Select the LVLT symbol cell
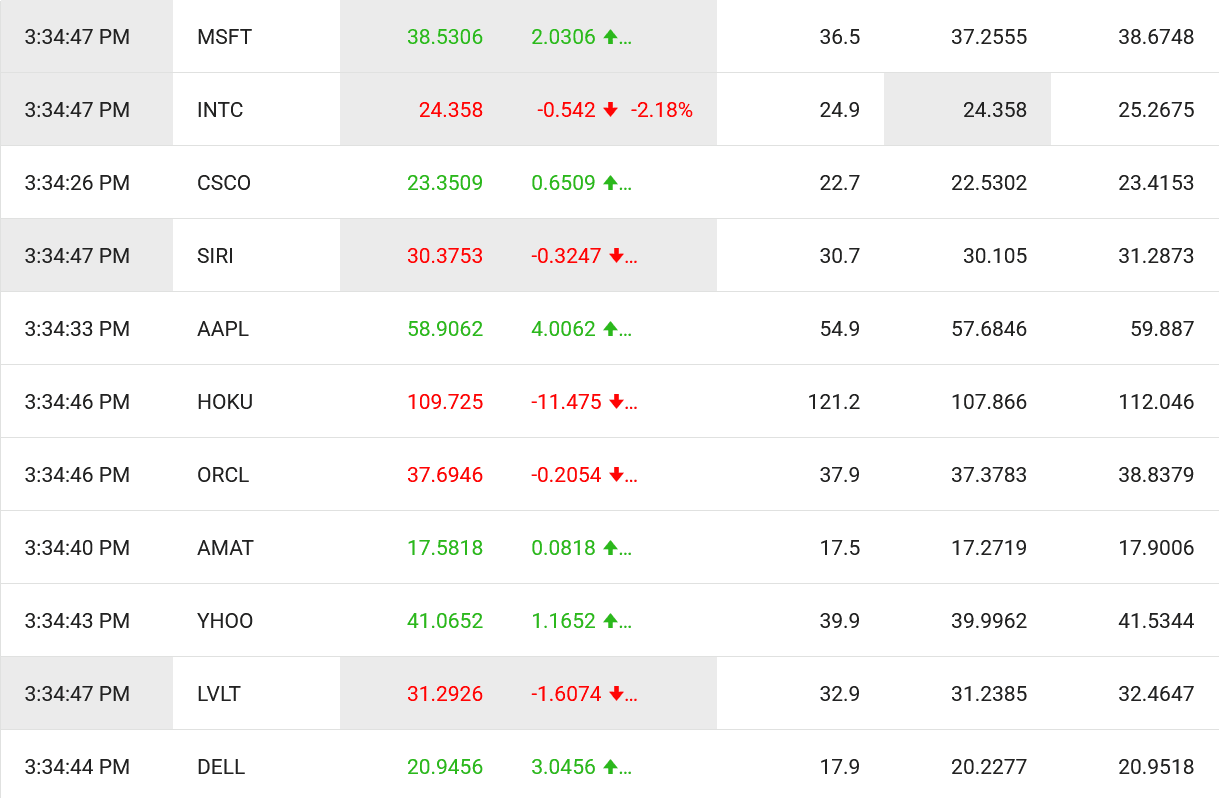Image resolution: width=1219 pixels, height=798 pixels. [x=256, y=694]
